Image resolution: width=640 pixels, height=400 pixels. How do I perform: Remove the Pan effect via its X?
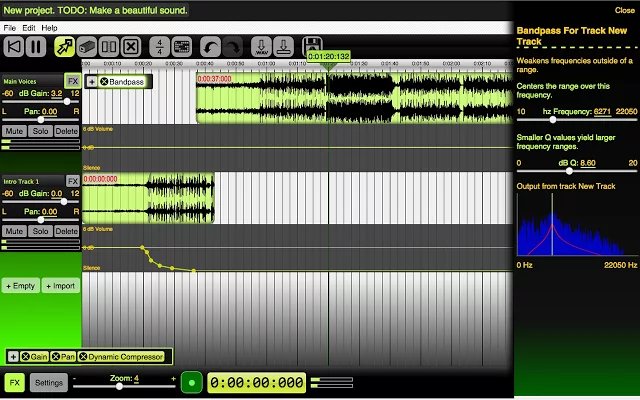(56, 357)
